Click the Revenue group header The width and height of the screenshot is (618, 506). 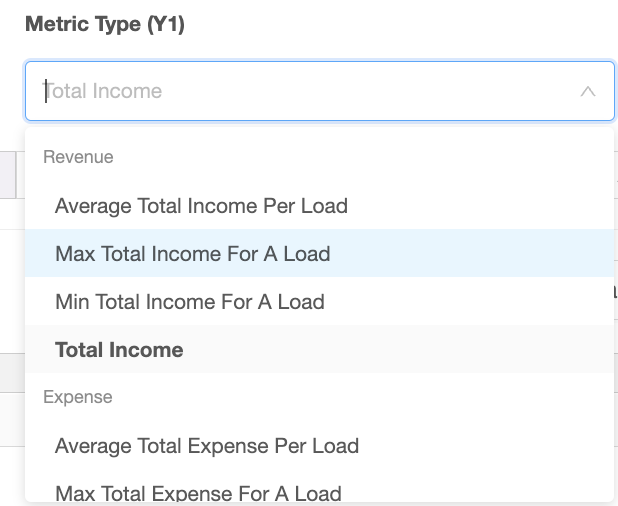coord(78,157)
